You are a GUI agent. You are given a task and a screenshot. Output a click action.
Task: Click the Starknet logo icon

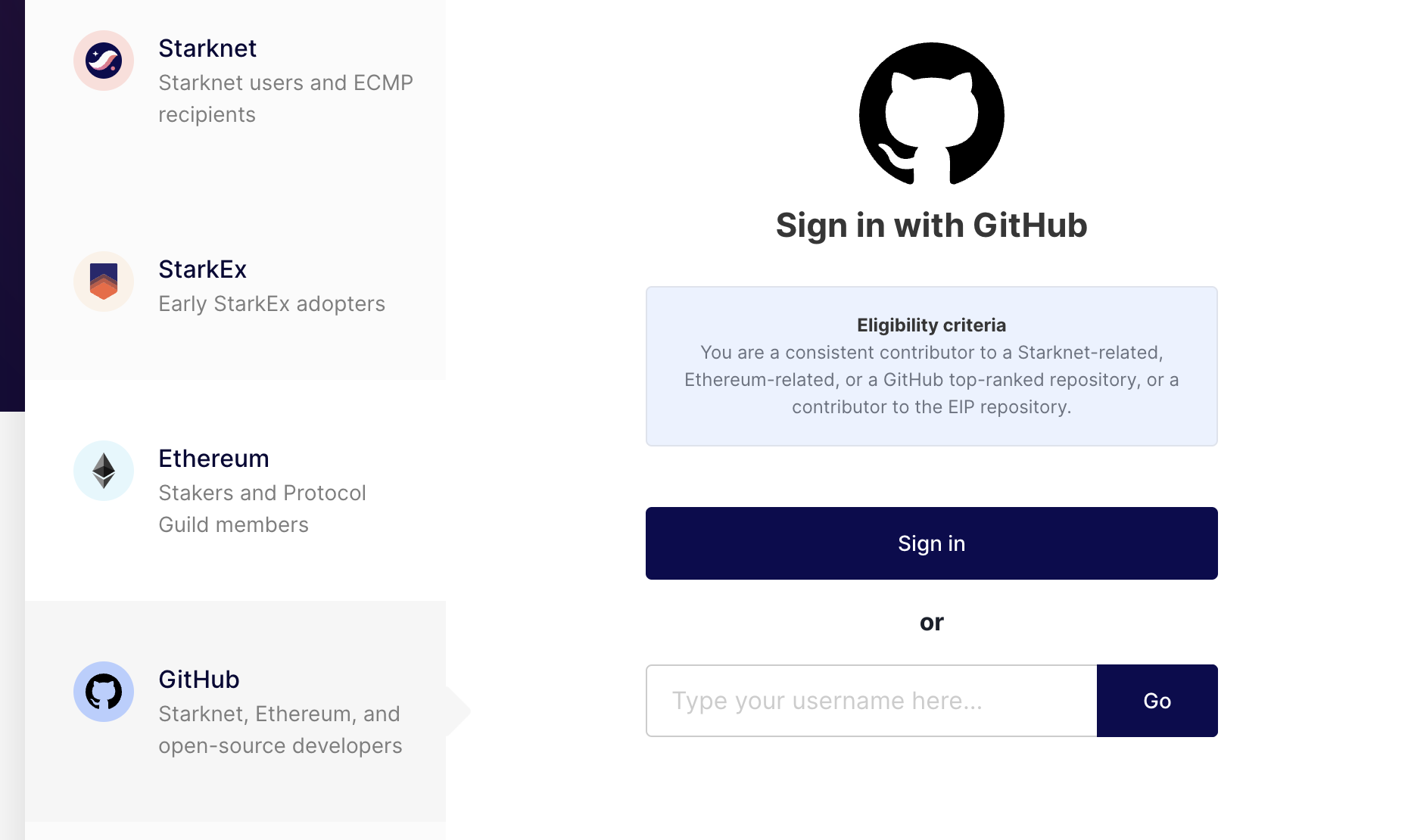[104, 61]
